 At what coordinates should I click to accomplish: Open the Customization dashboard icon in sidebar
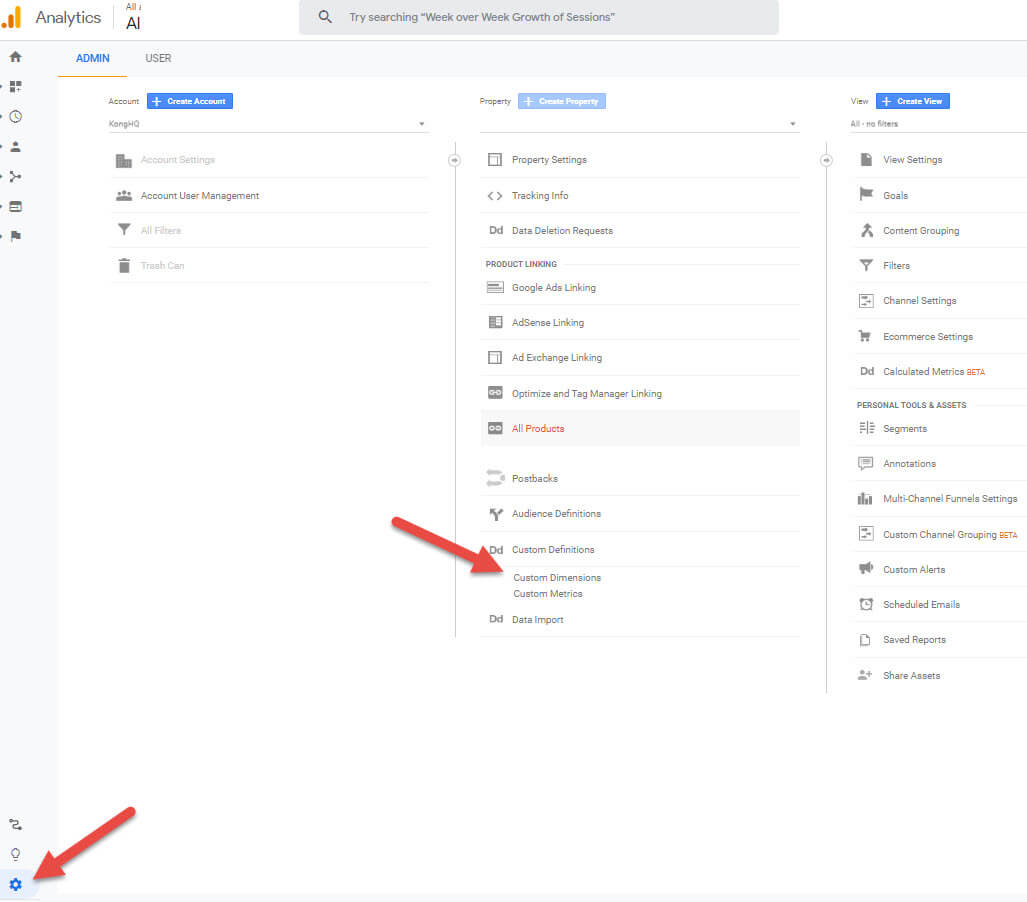tap(15, 87)
